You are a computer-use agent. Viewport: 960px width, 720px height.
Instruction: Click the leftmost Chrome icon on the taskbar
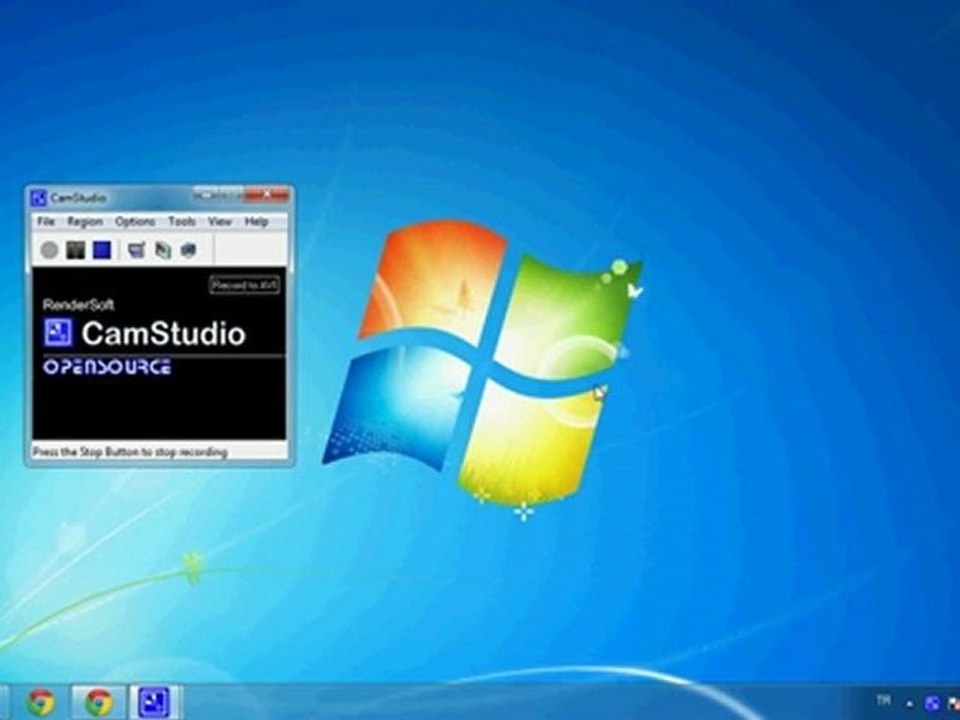point(41,702)
